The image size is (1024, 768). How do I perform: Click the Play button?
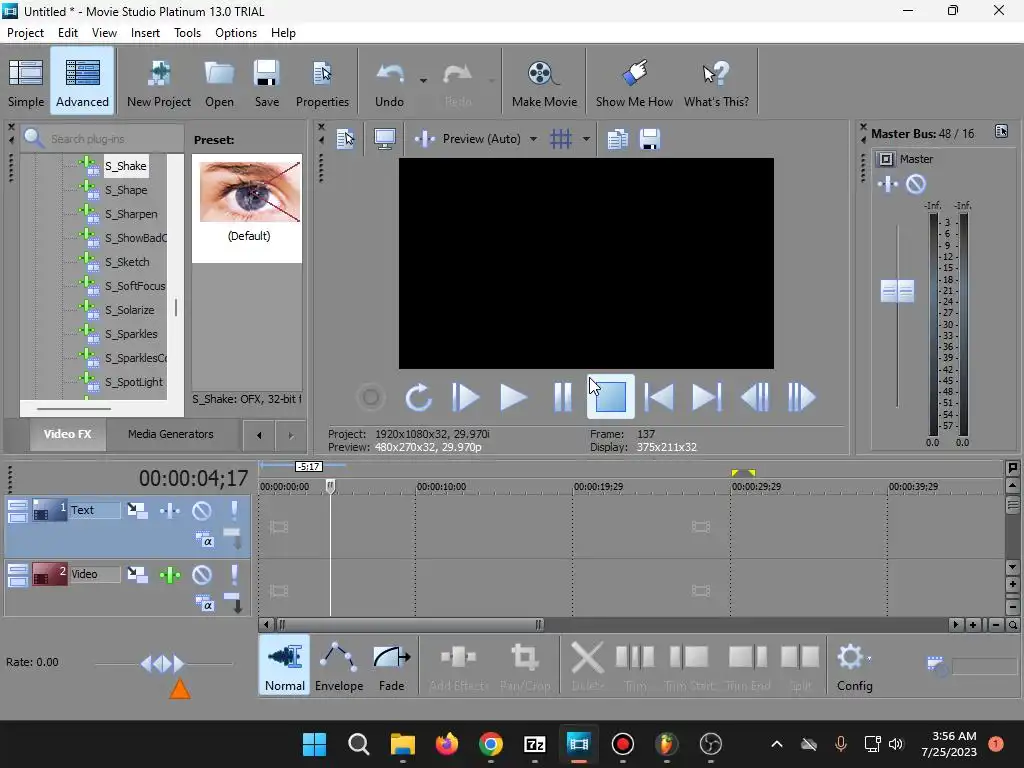pos(513,397)
